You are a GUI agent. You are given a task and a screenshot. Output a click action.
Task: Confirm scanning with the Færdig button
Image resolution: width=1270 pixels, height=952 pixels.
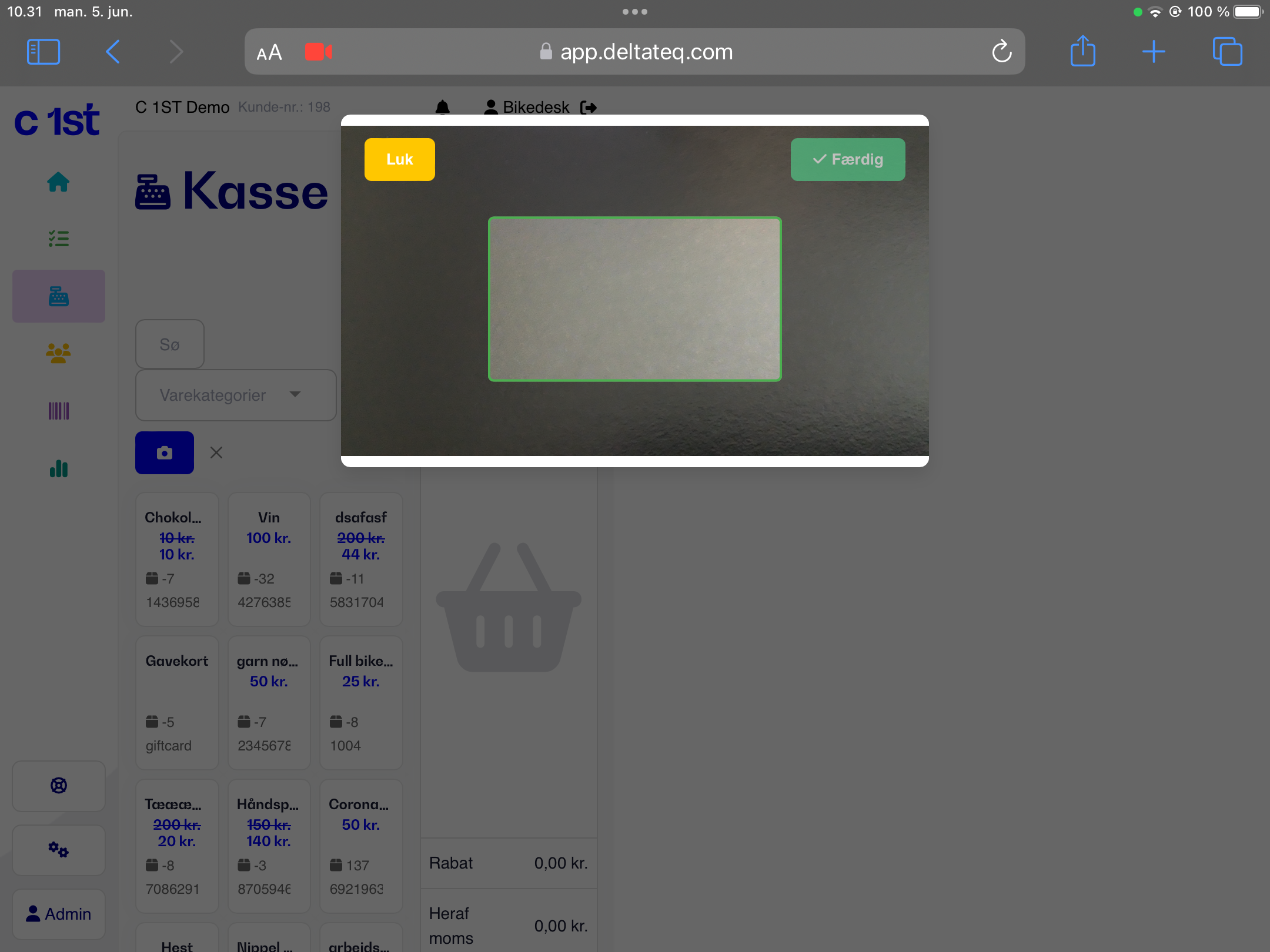847,159
